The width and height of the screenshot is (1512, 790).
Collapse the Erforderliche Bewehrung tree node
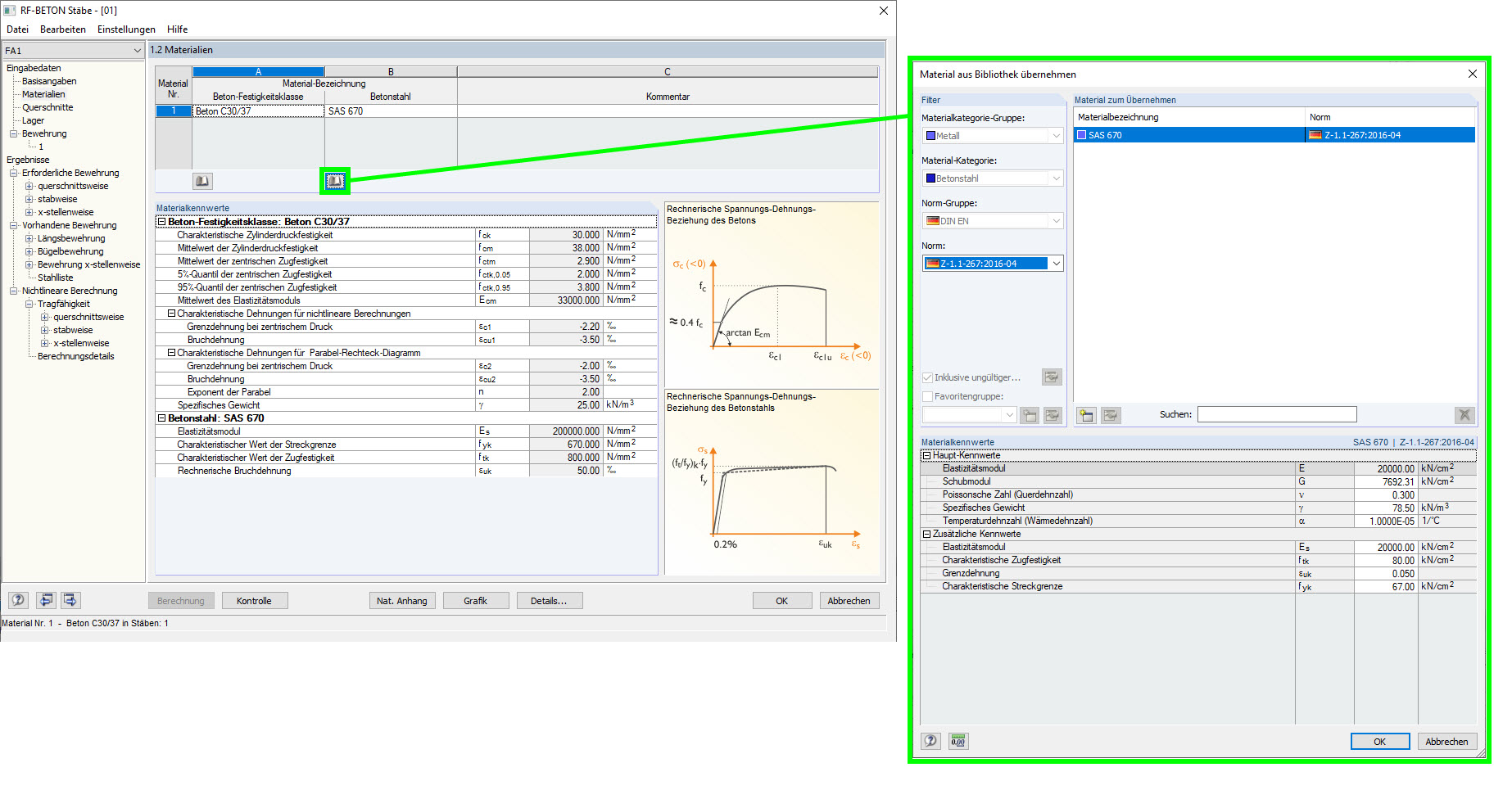(14, 173)
